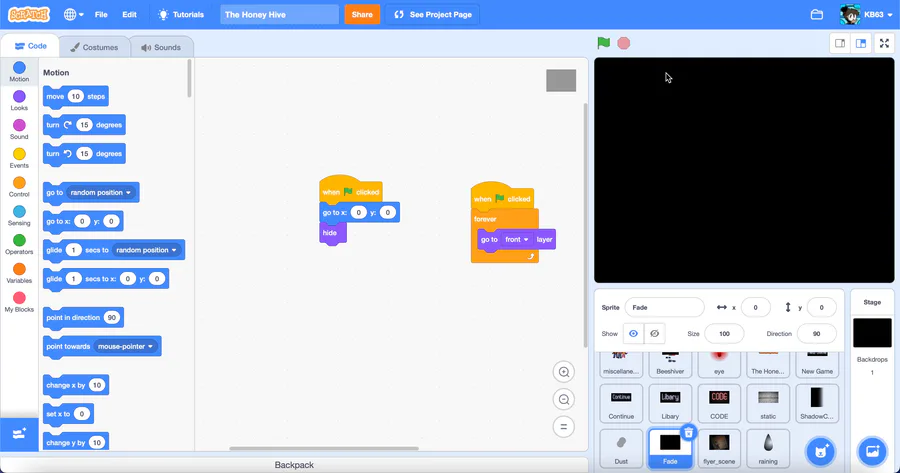Click the orange Share button
This screenshot has width=900, height=473.
pyautogui.click(x=362, y=14)
